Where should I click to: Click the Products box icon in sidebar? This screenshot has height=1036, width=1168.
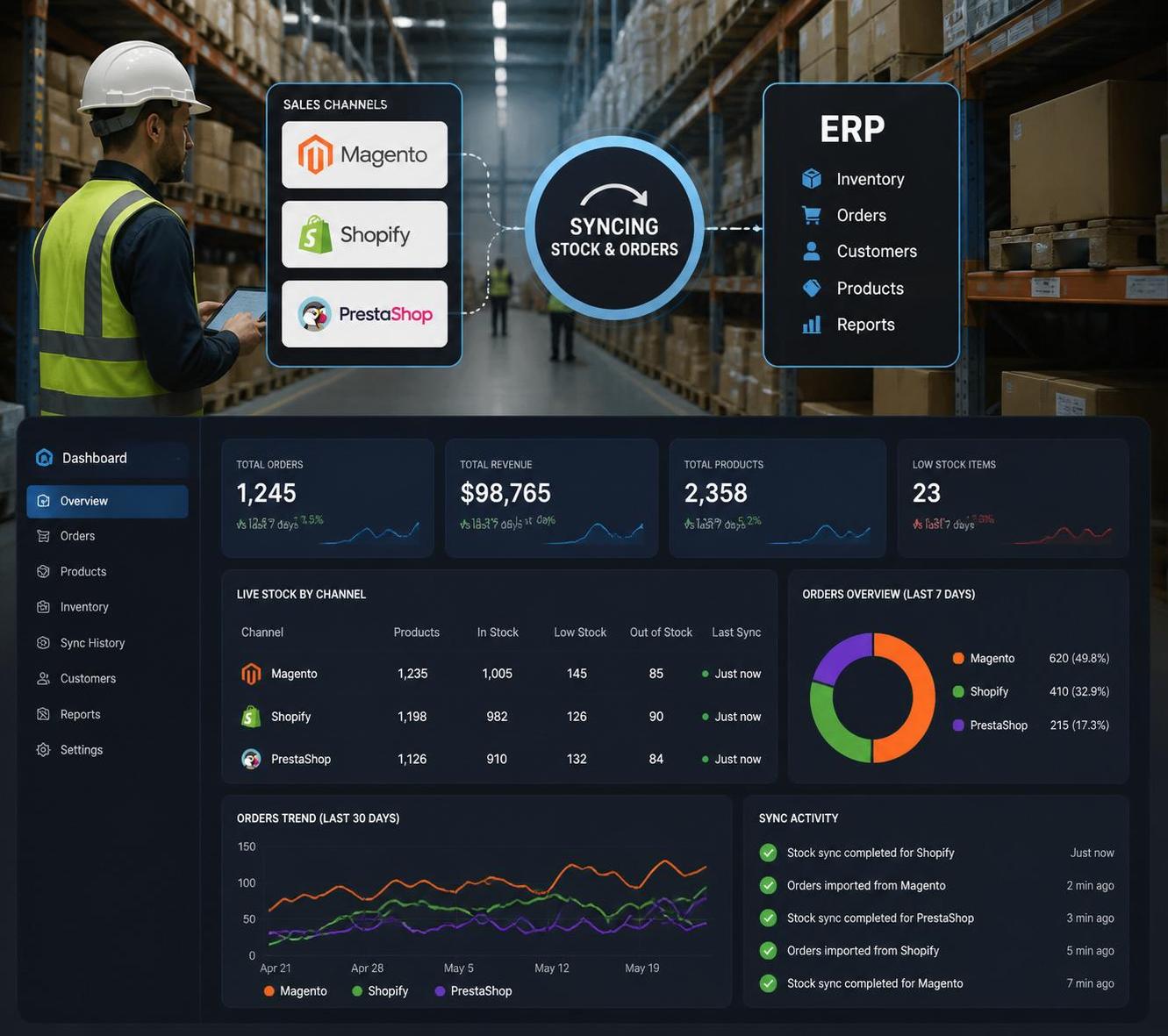pyautogui.click(x=43, y=571)
